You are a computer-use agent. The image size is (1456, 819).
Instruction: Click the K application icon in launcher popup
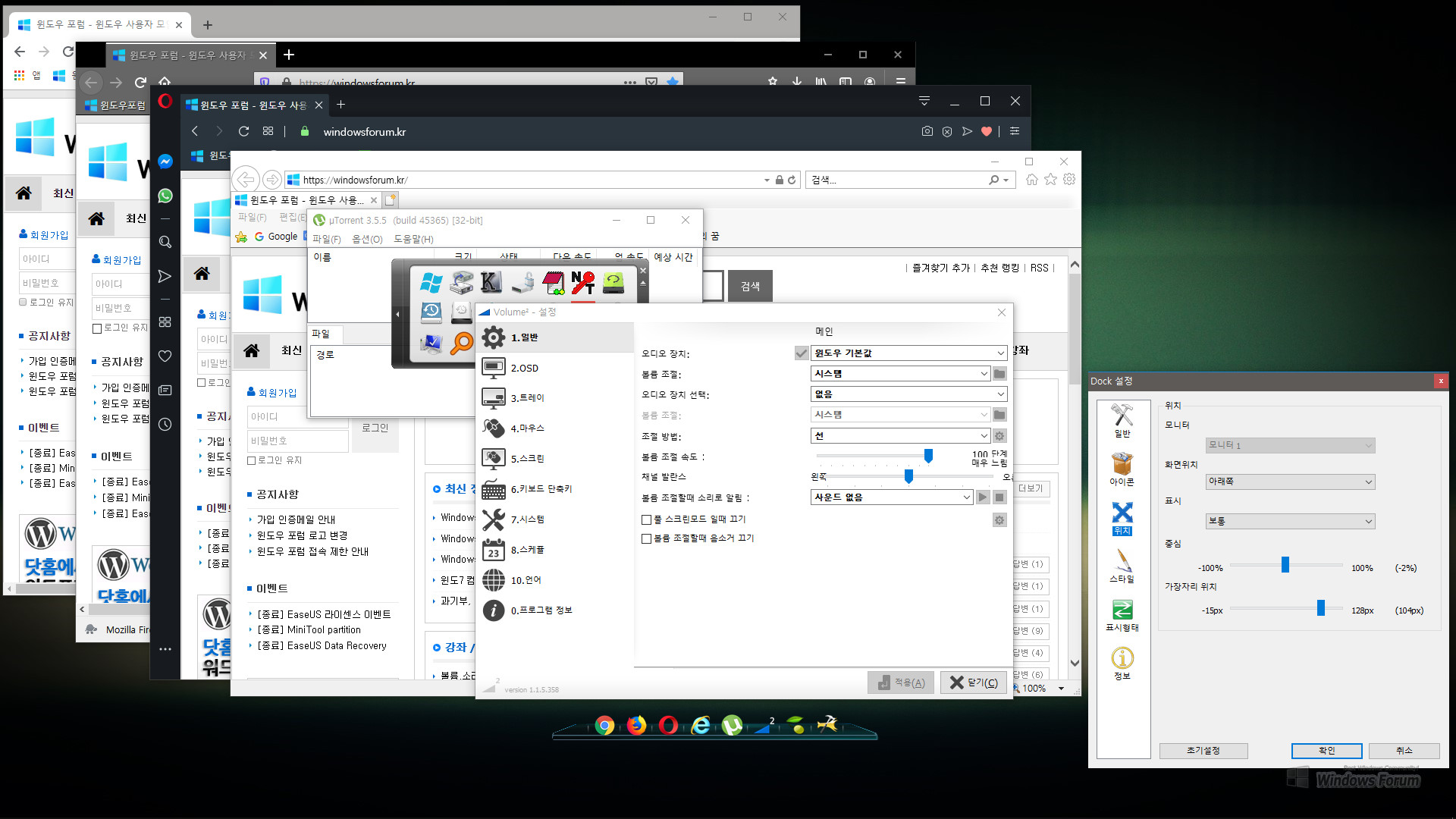click(x=491, y=283)
